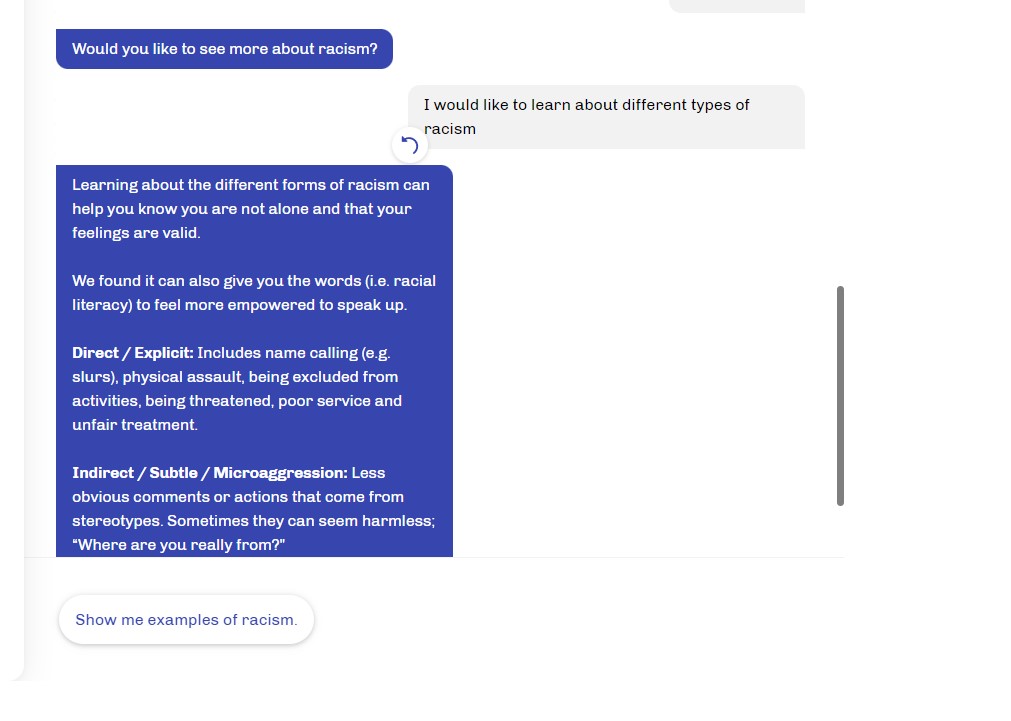Click the vertical scrollbar thumb

[x=840, y=395]
